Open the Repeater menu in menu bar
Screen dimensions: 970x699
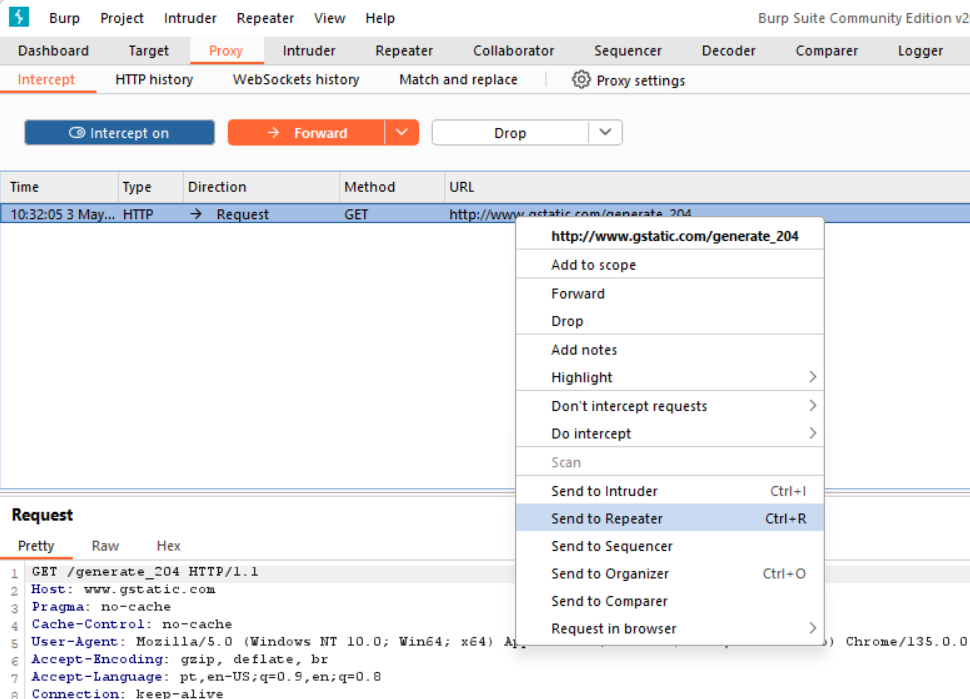coord(265,18)
